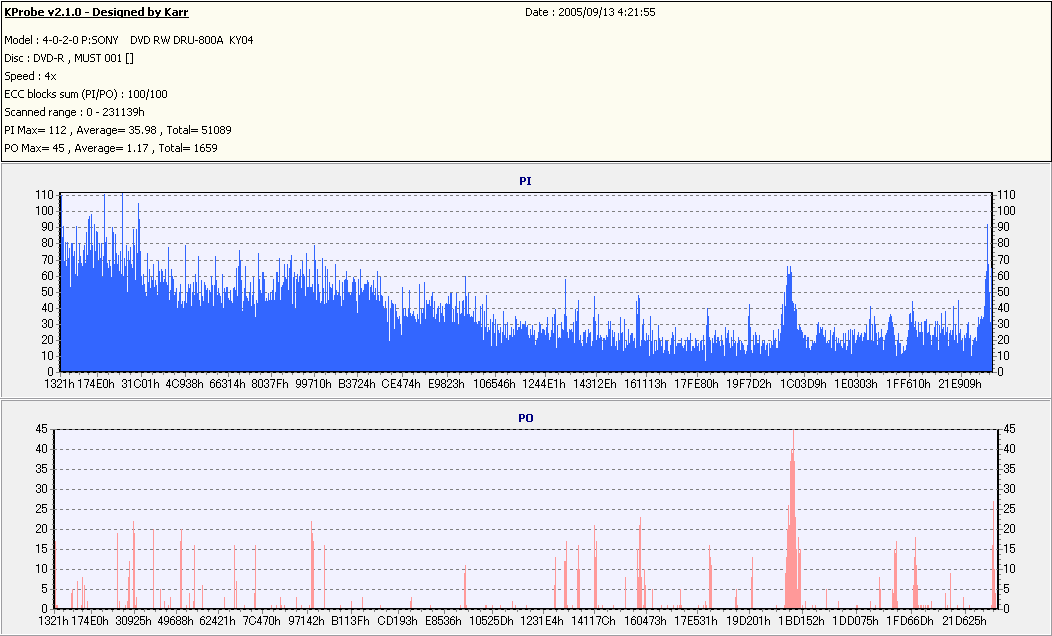Click the '7C470h' label on PO axis
The image size is (1052, 636).
(262, 621)
